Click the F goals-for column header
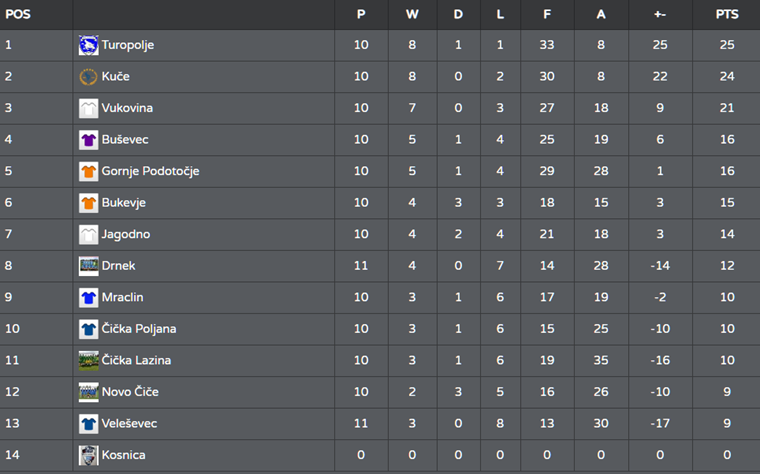The width and height of the screenshot is (760, 474). (x=547, y=15)
